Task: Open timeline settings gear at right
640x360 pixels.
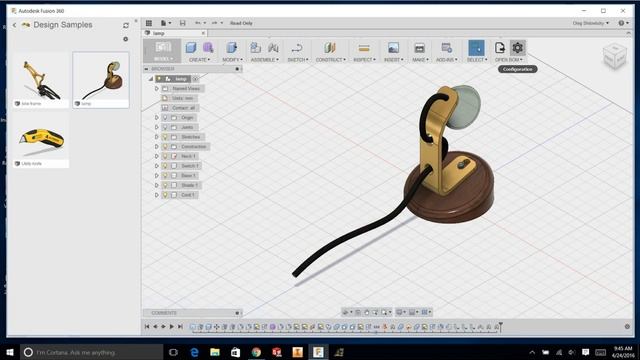Action: click(x=627, y=327)
